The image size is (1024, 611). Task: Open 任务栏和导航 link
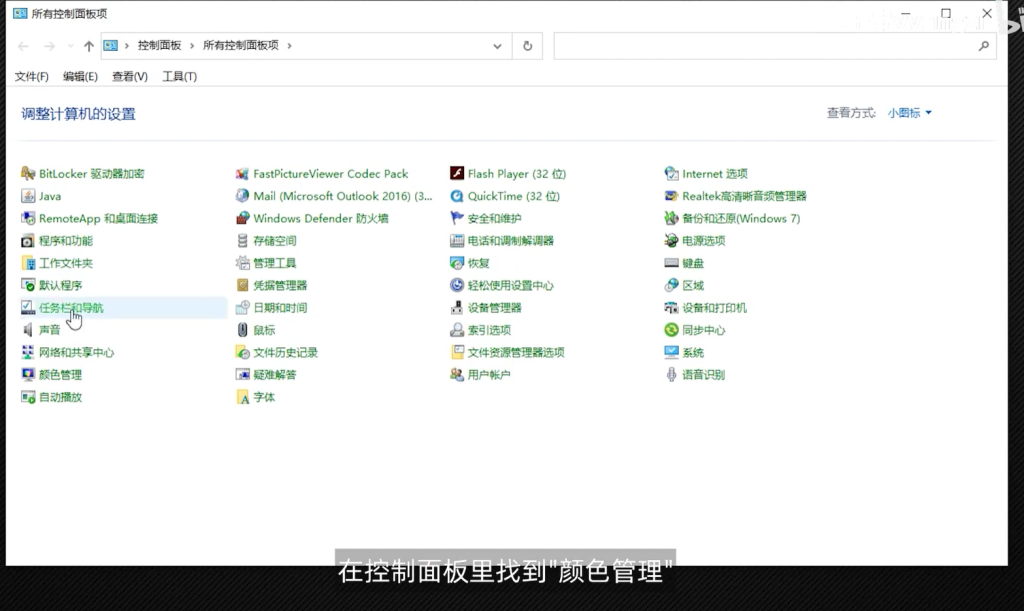click(71, 307)
